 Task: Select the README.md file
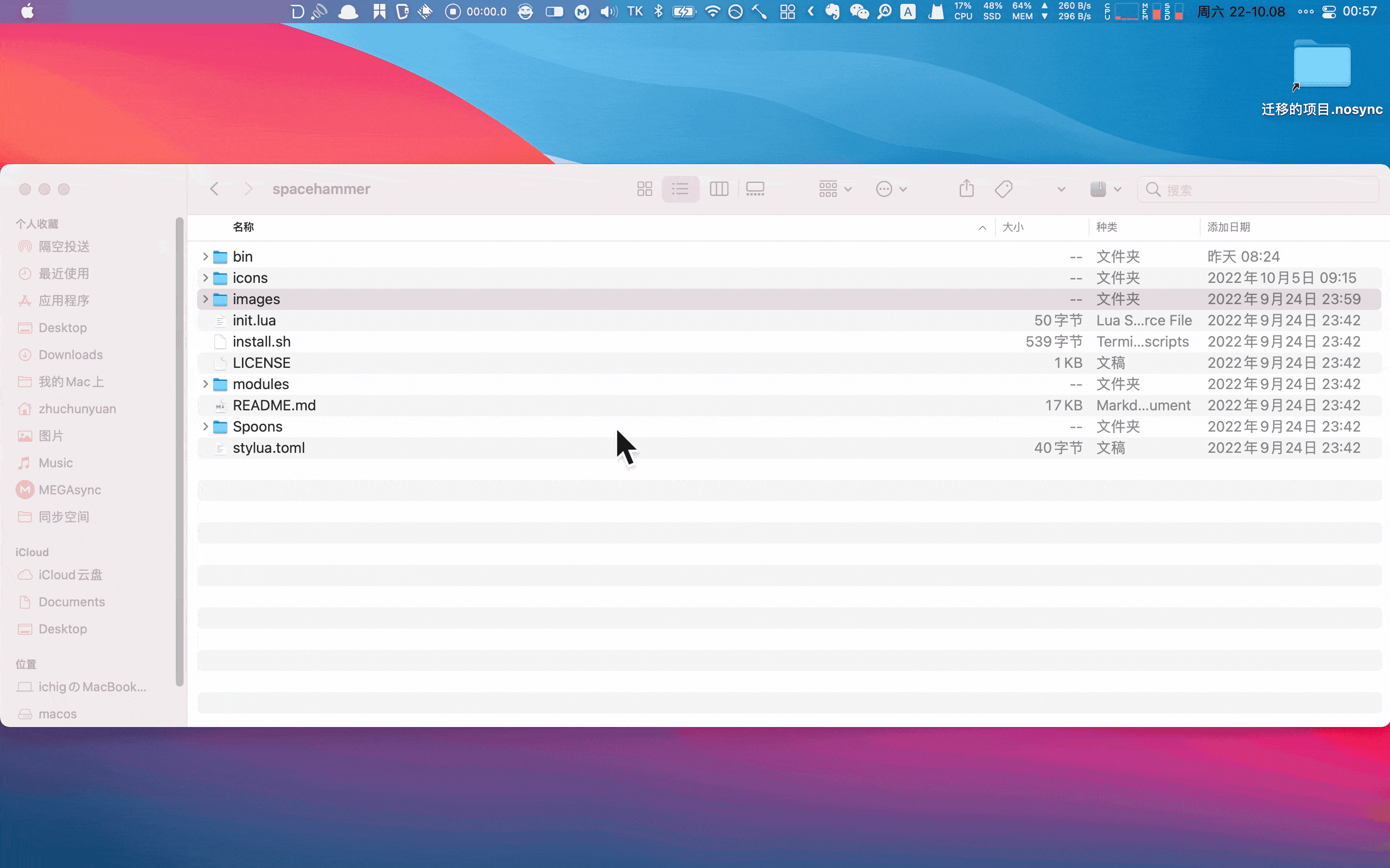click(274, 406)
